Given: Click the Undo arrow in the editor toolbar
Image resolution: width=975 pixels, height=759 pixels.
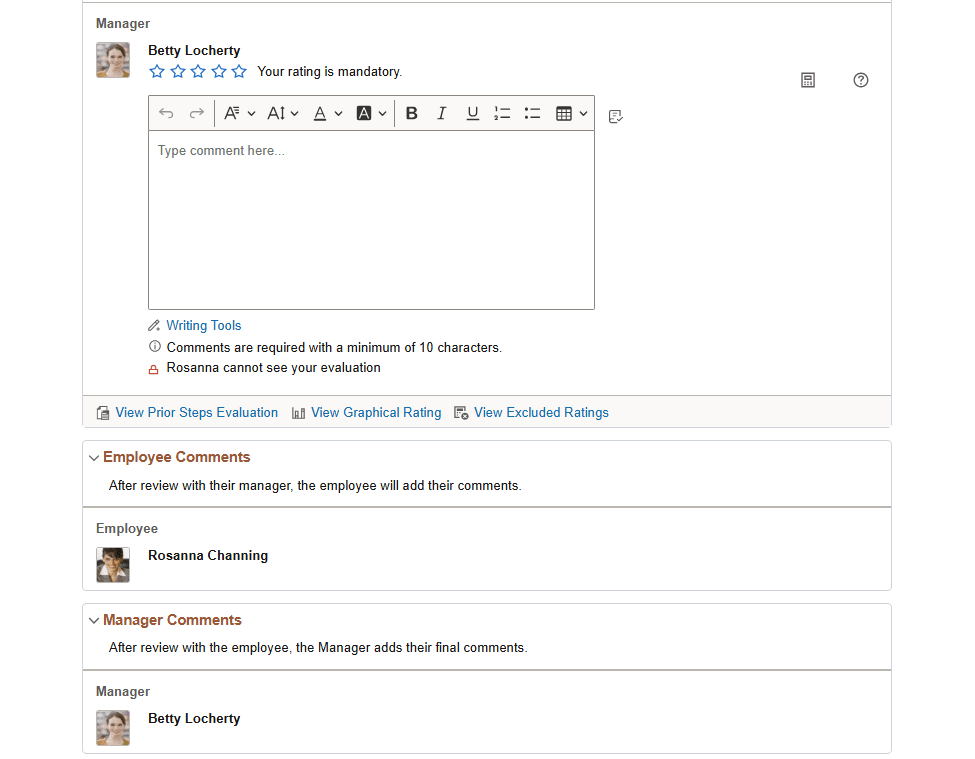Looking at the screenshot, I should point(166,113).
